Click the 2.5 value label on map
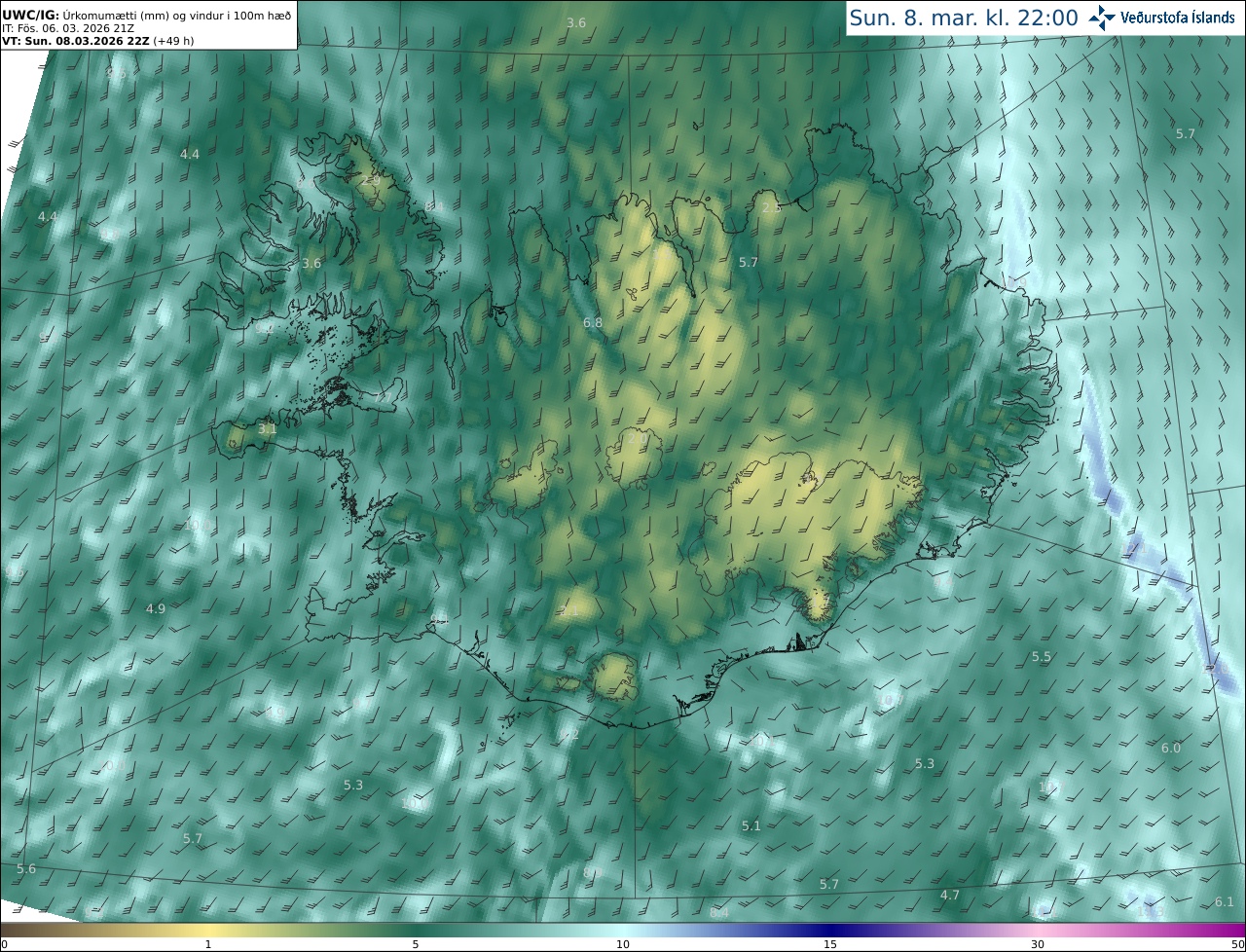 click(x=772, y=208)
